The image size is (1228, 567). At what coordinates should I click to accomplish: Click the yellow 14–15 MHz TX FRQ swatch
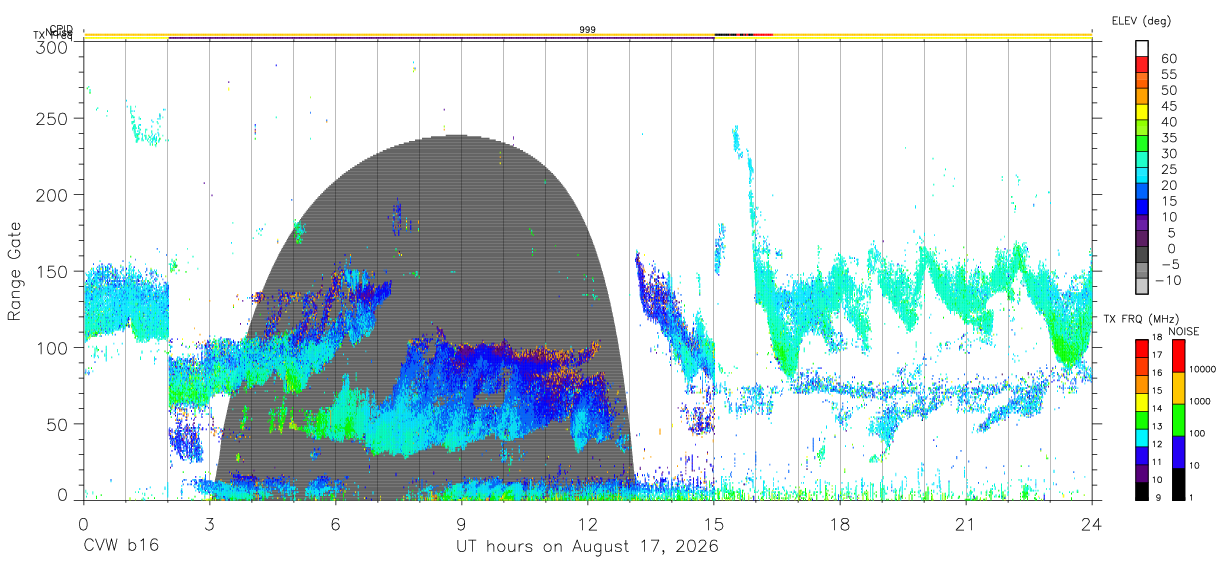click(x=1141, y=401)
